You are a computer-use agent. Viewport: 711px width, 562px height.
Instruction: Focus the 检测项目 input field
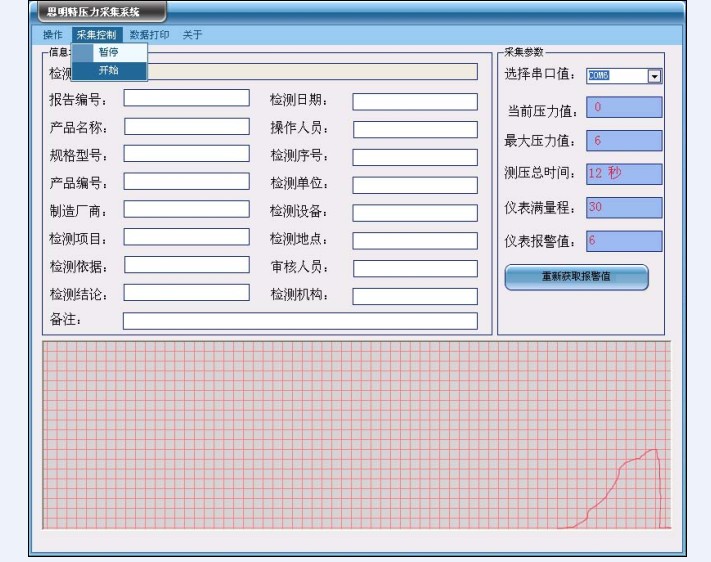pyautogui.click(x=186, y=237)
